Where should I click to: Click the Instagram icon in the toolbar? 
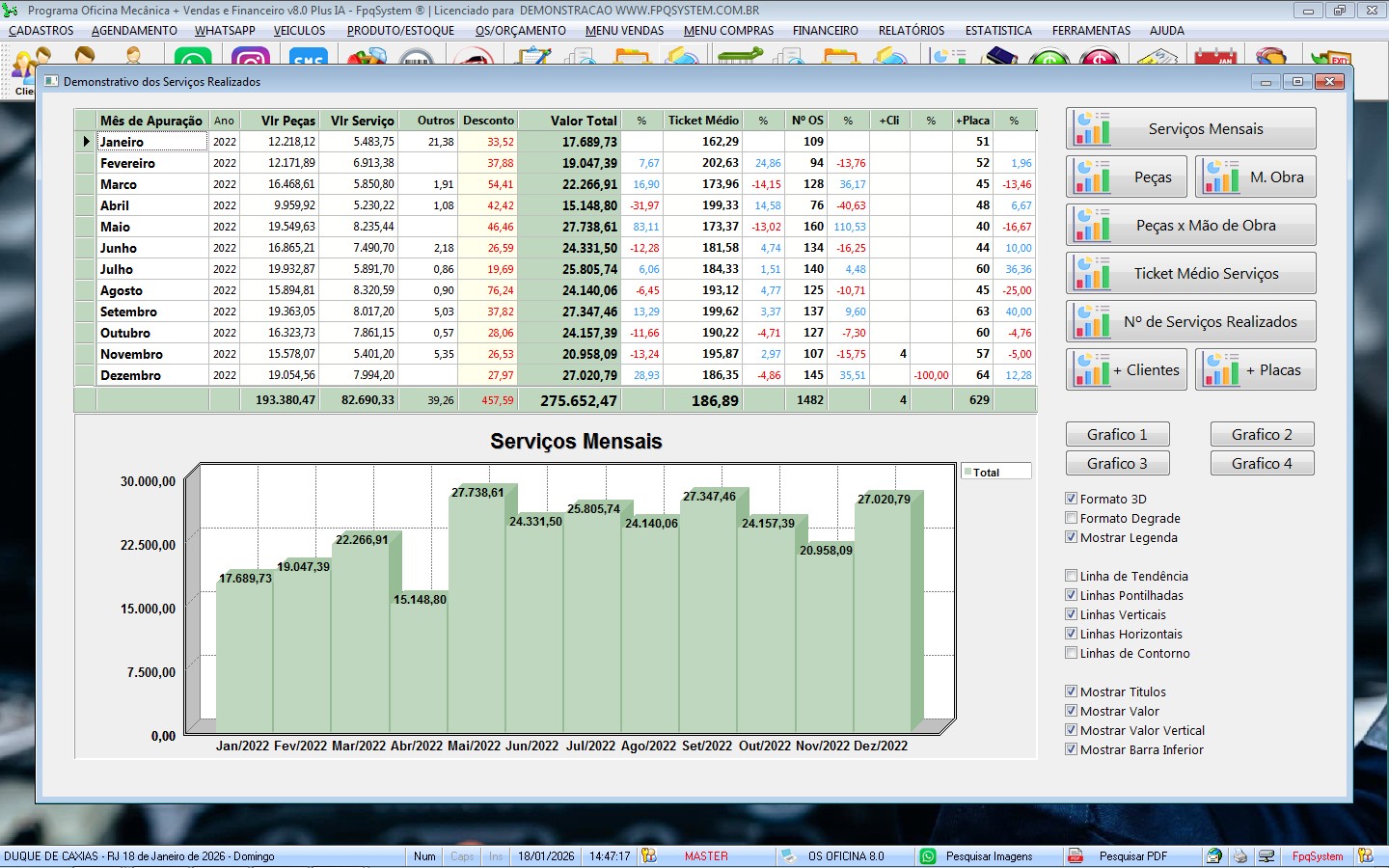(x=251, y=60)
